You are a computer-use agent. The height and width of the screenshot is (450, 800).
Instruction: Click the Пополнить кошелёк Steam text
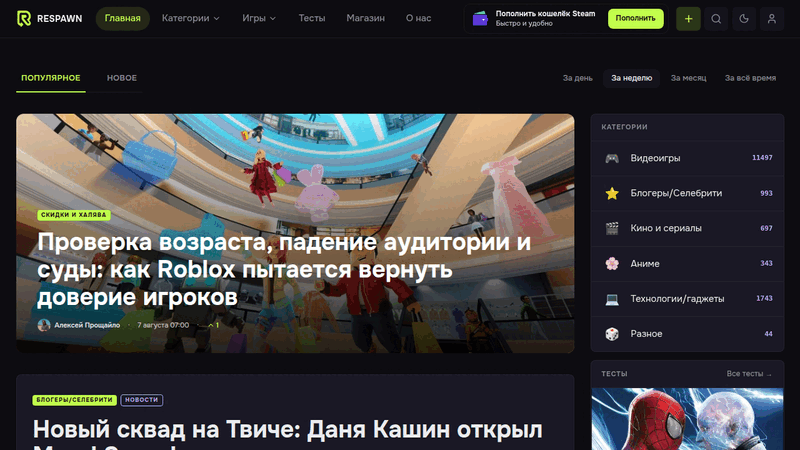[x=545, y=14]
